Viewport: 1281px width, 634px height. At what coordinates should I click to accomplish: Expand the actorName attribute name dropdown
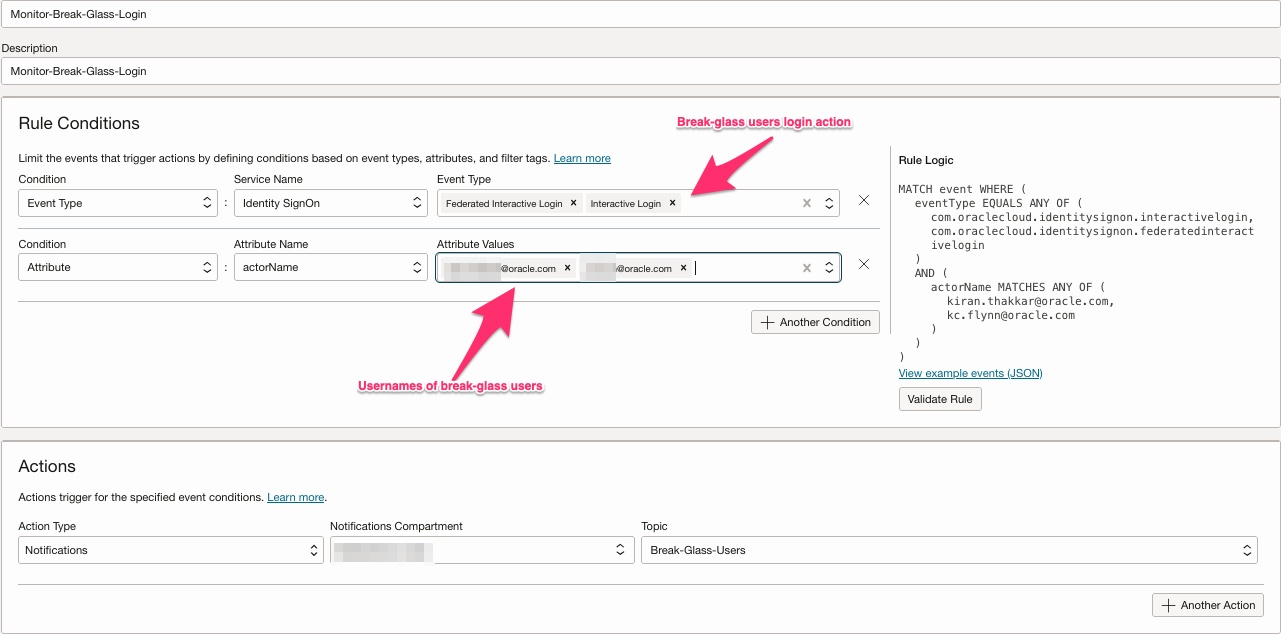tap(331, 268)
